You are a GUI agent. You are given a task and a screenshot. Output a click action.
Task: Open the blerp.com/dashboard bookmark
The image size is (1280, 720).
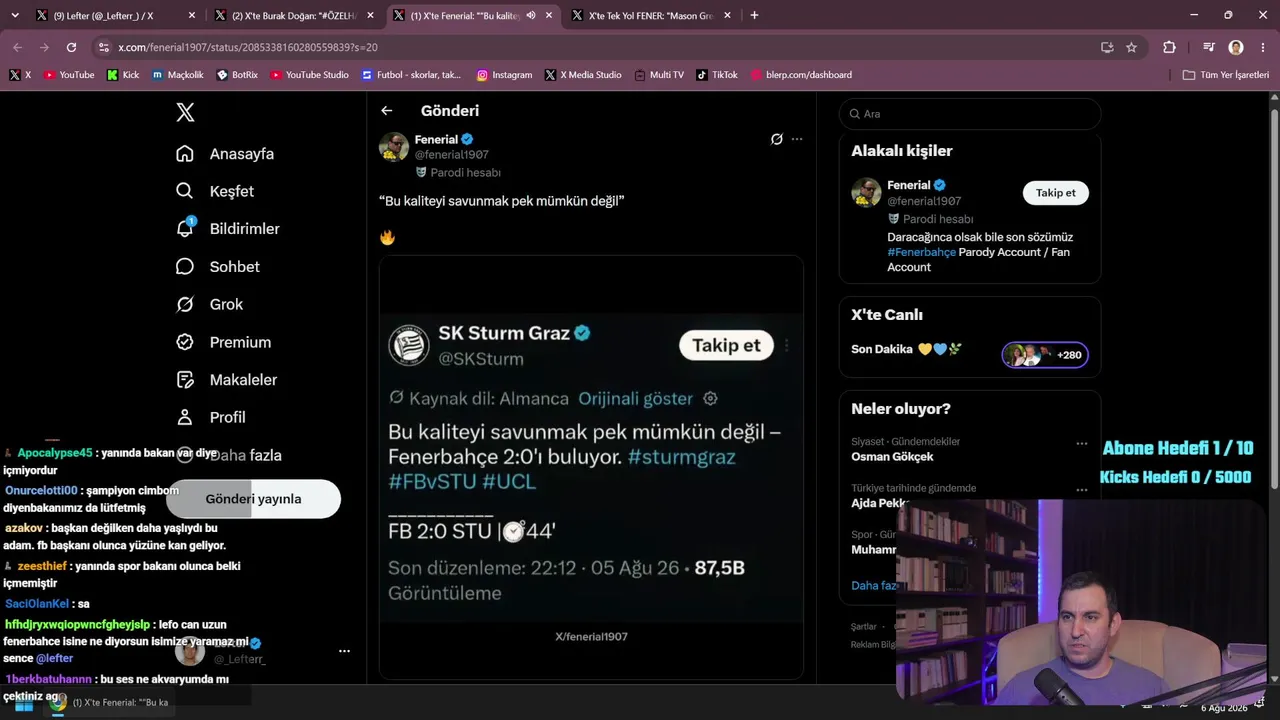pyautogui.click(x=801, y=75)
